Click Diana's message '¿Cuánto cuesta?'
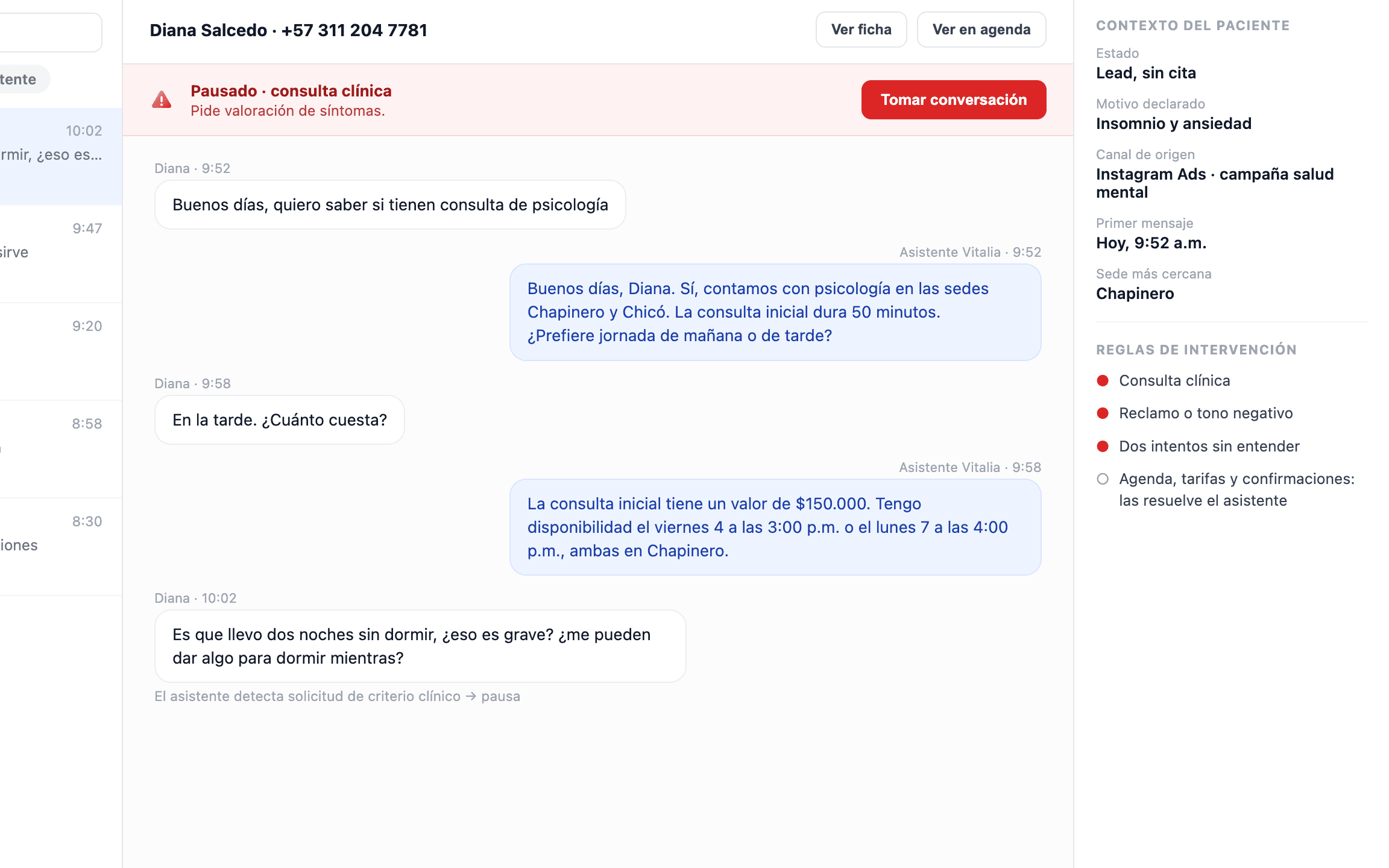This screenshot has height=868, width=1389. point(280,420)
